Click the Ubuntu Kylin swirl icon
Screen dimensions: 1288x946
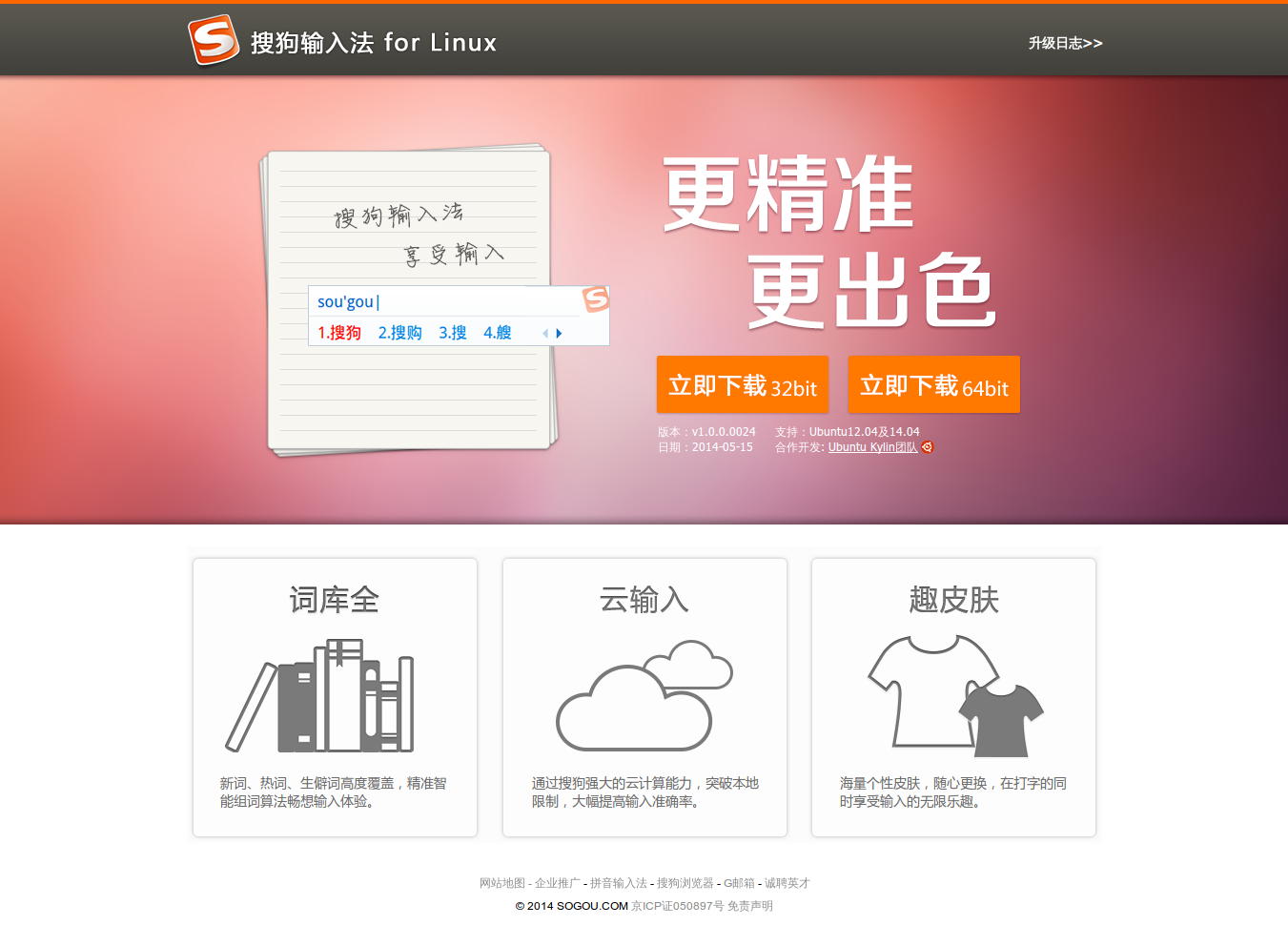(x=927, y=447)
